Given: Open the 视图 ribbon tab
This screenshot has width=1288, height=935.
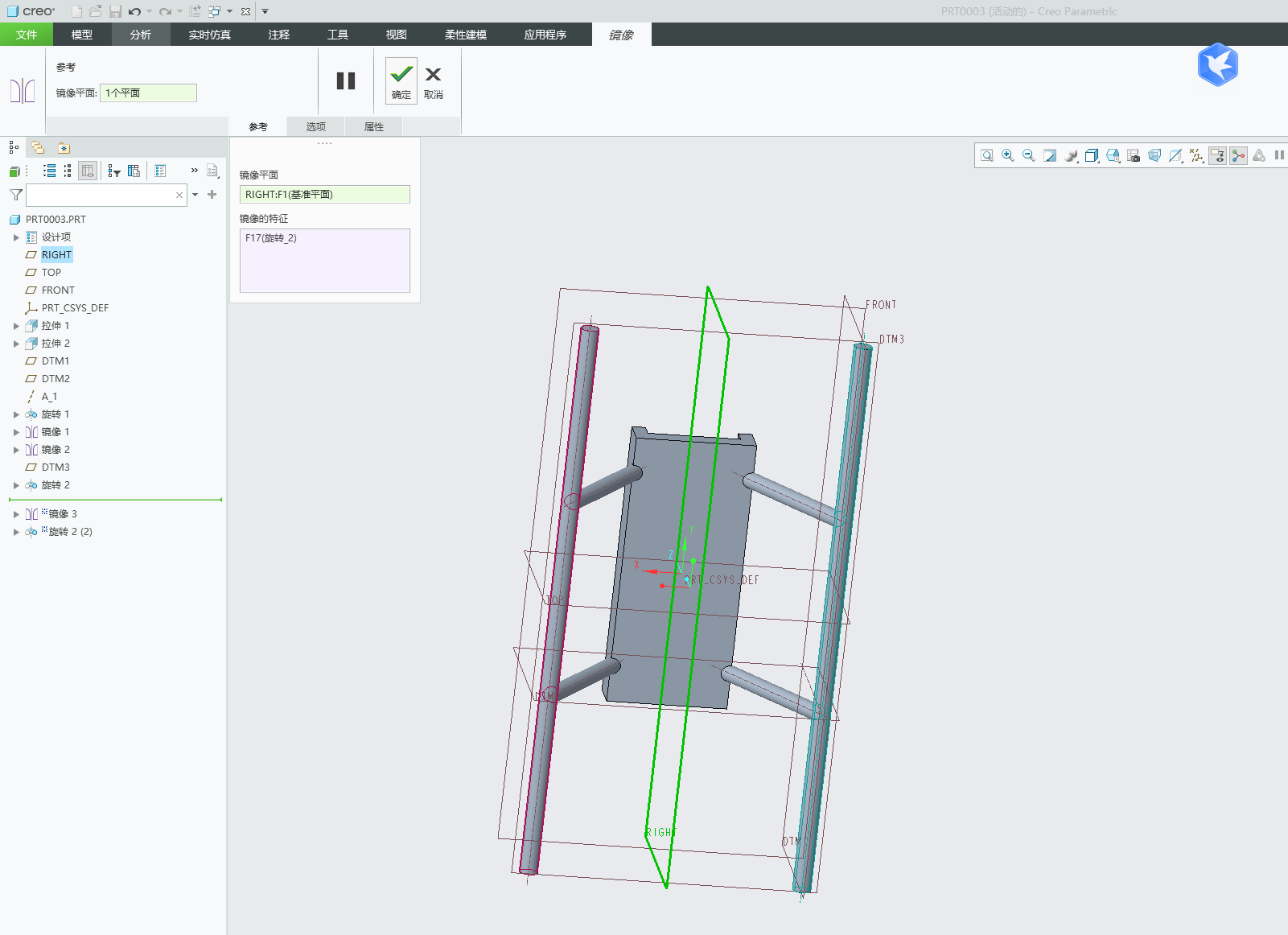Looking at the screenshot, I should pyautogui.click(x=397, y=35).
